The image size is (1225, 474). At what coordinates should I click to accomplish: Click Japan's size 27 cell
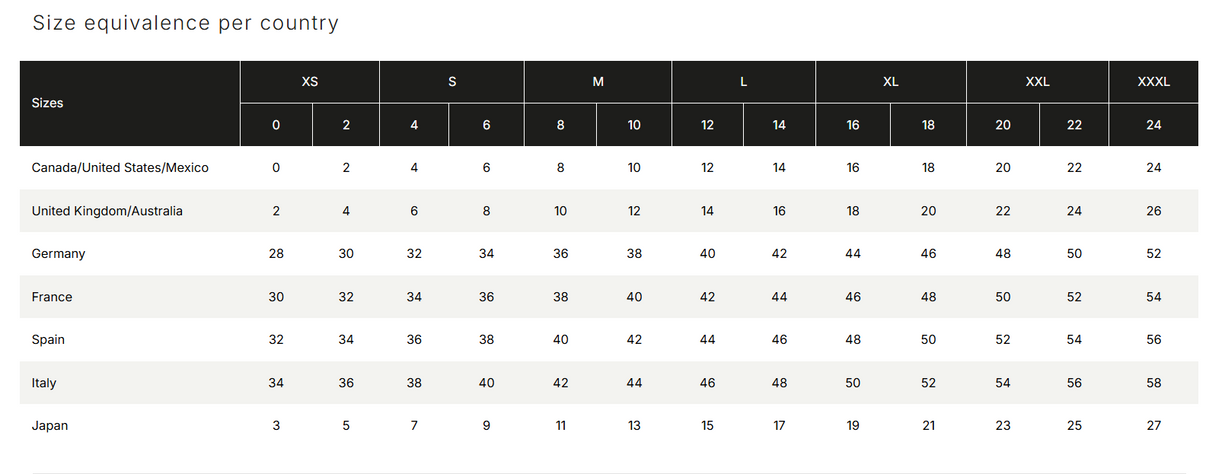[1154, 426]
